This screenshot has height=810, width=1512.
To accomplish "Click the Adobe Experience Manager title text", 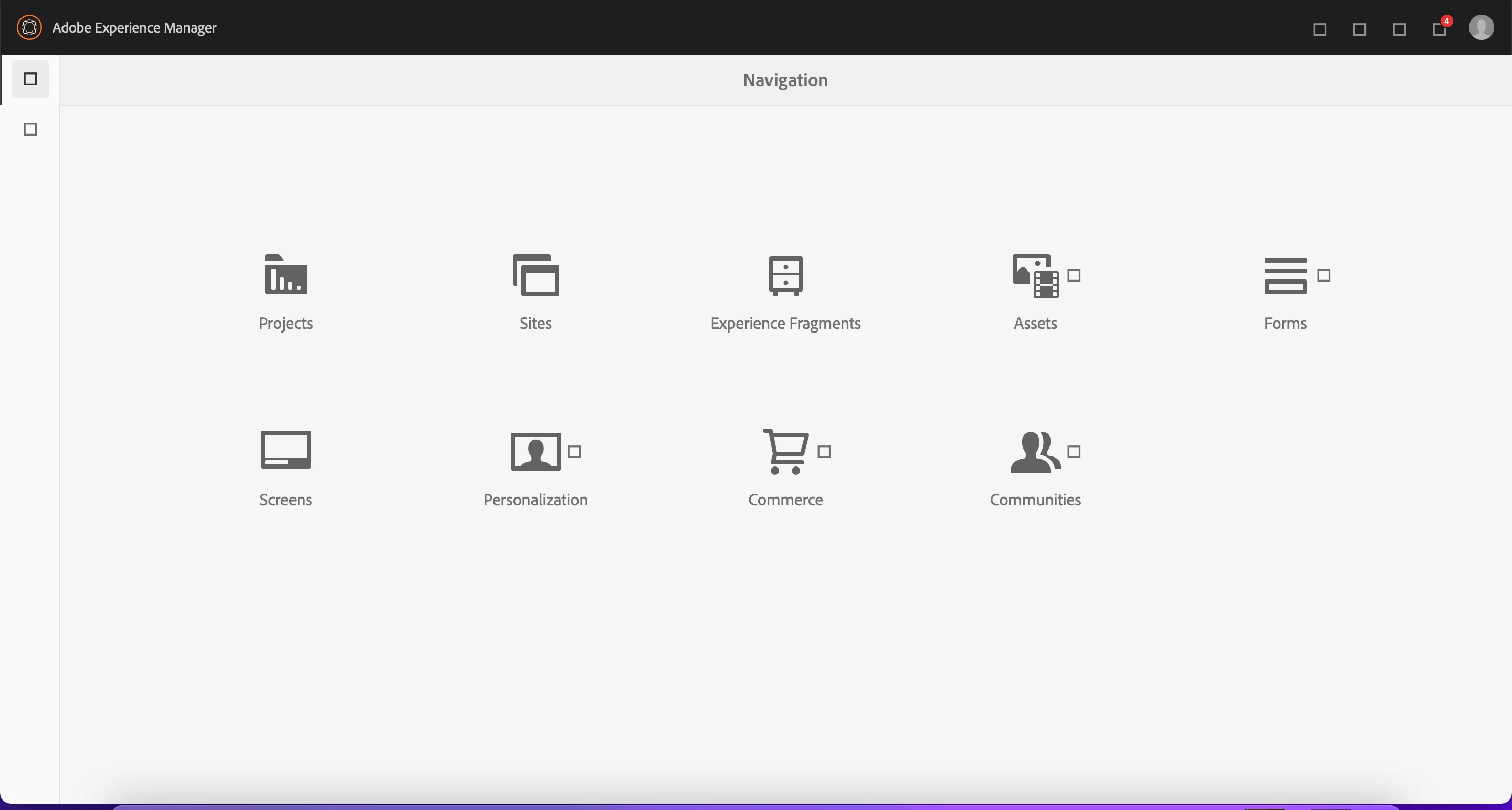I will [x=134, y=28].
